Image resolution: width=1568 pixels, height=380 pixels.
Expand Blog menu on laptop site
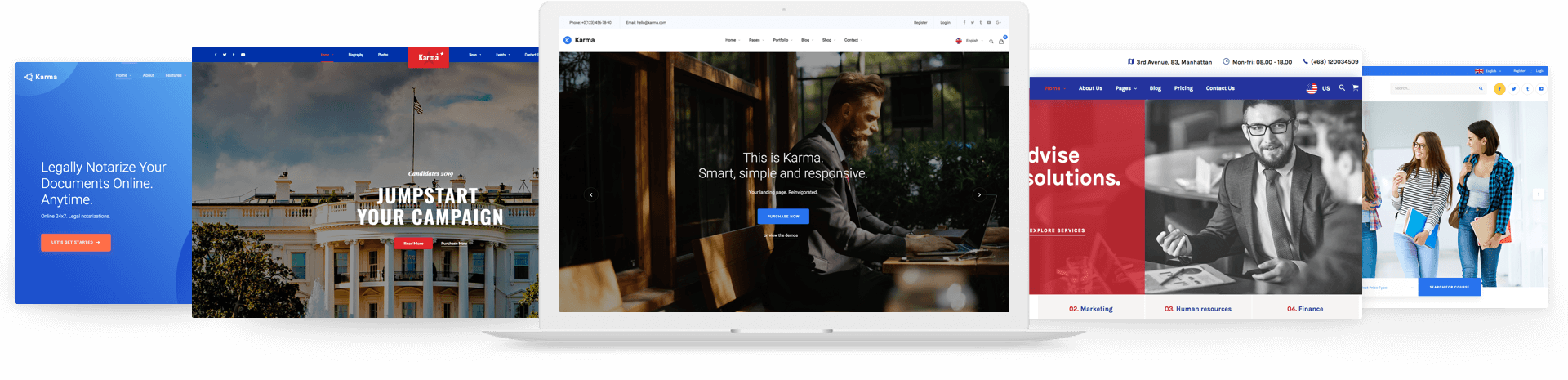(x=807, y=40)
